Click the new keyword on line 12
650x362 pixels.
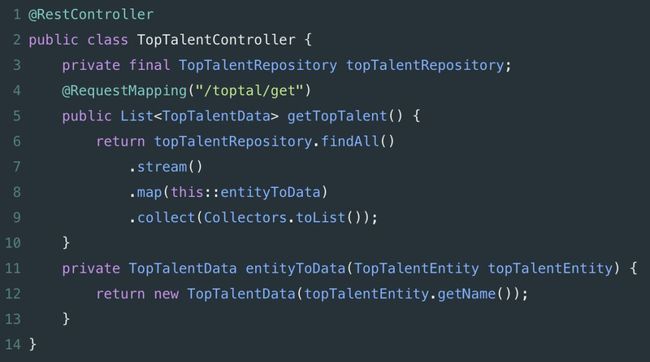point(166,294)
